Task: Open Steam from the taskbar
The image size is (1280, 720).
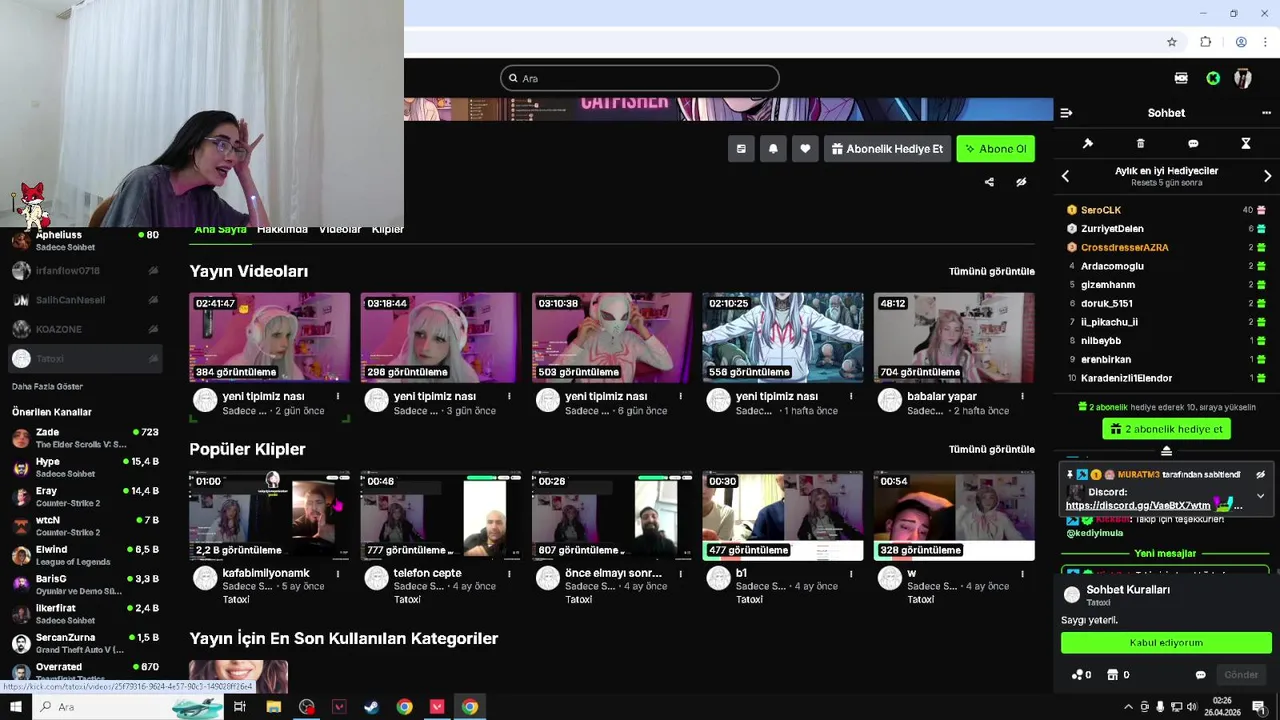Action: [371, 707]
